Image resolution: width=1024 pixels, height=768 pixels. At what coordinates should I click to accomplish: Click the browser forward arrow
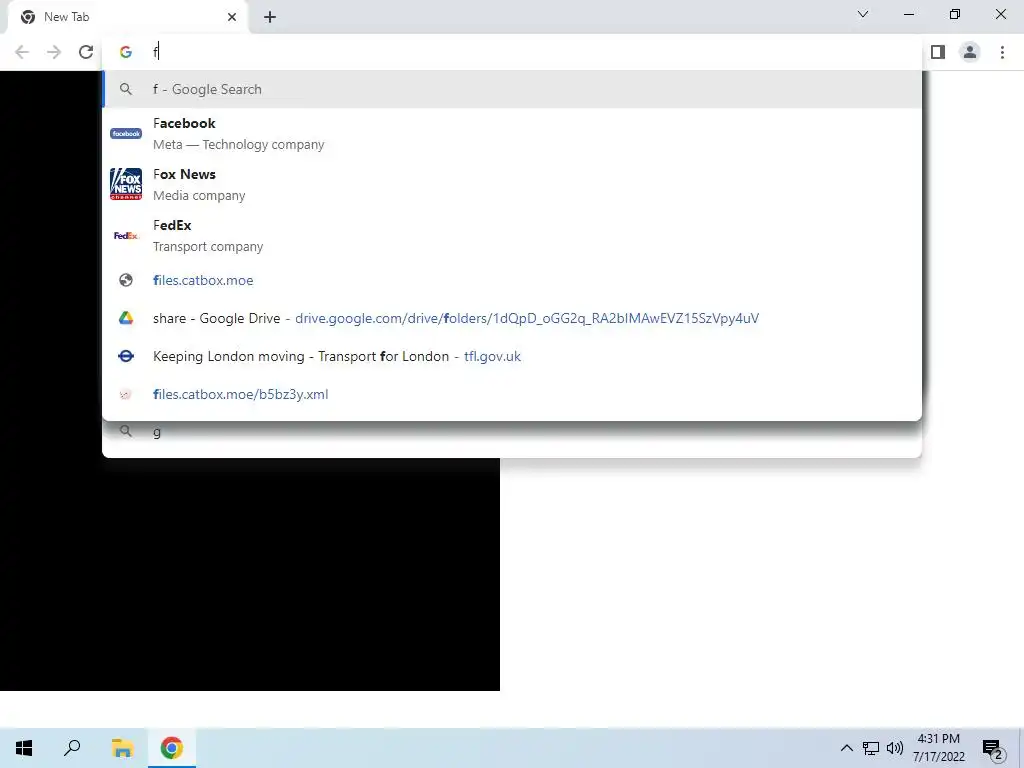[54, 52]
